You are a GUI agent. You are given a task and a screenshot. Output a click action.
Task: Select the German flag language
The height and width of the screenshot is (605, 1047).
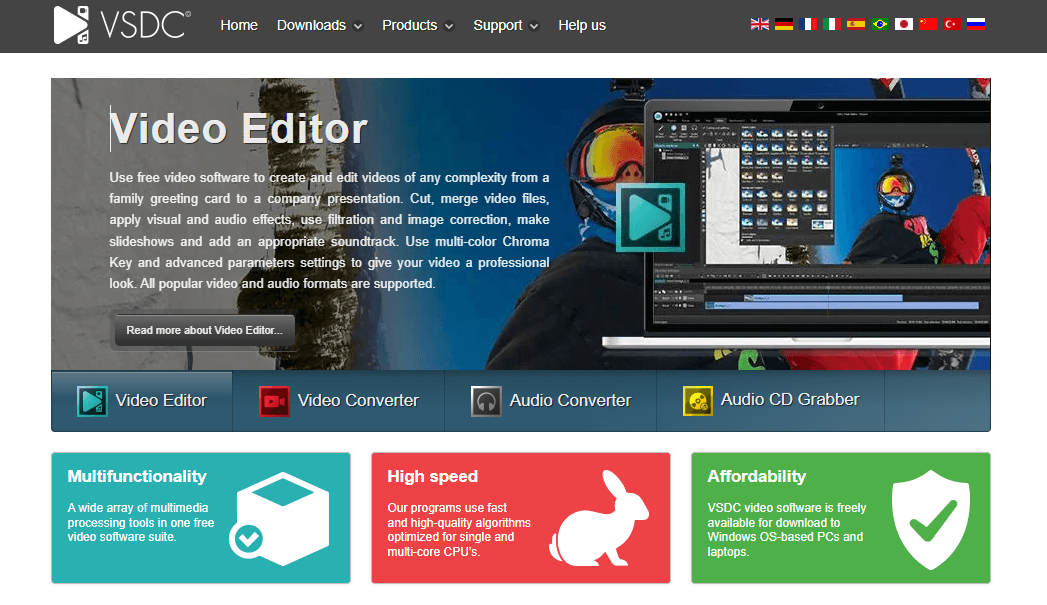click(x=783, y=24)
